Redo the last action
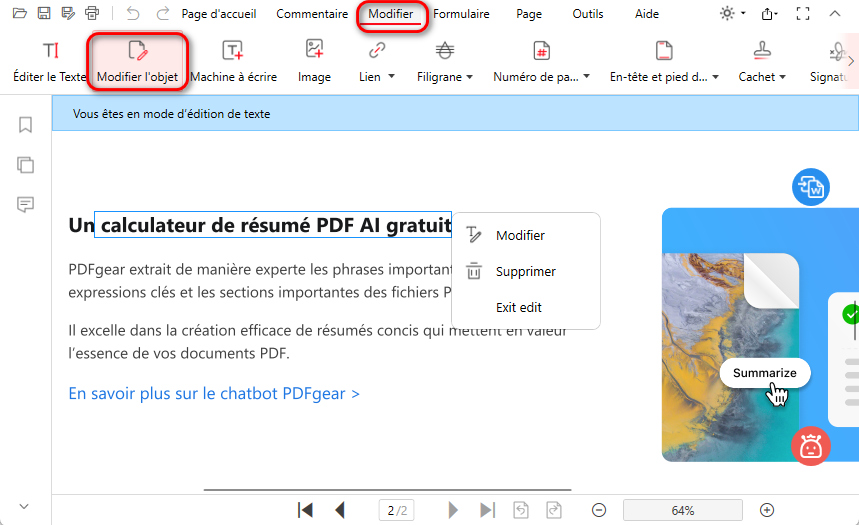This screenshot has width=859, height=525. (163, 13)
